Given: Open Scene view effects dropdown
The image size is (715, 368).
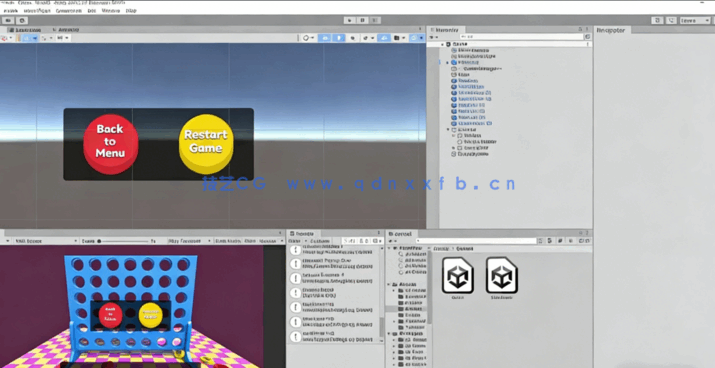Looking at the screenshot, I should pos(368,38).
